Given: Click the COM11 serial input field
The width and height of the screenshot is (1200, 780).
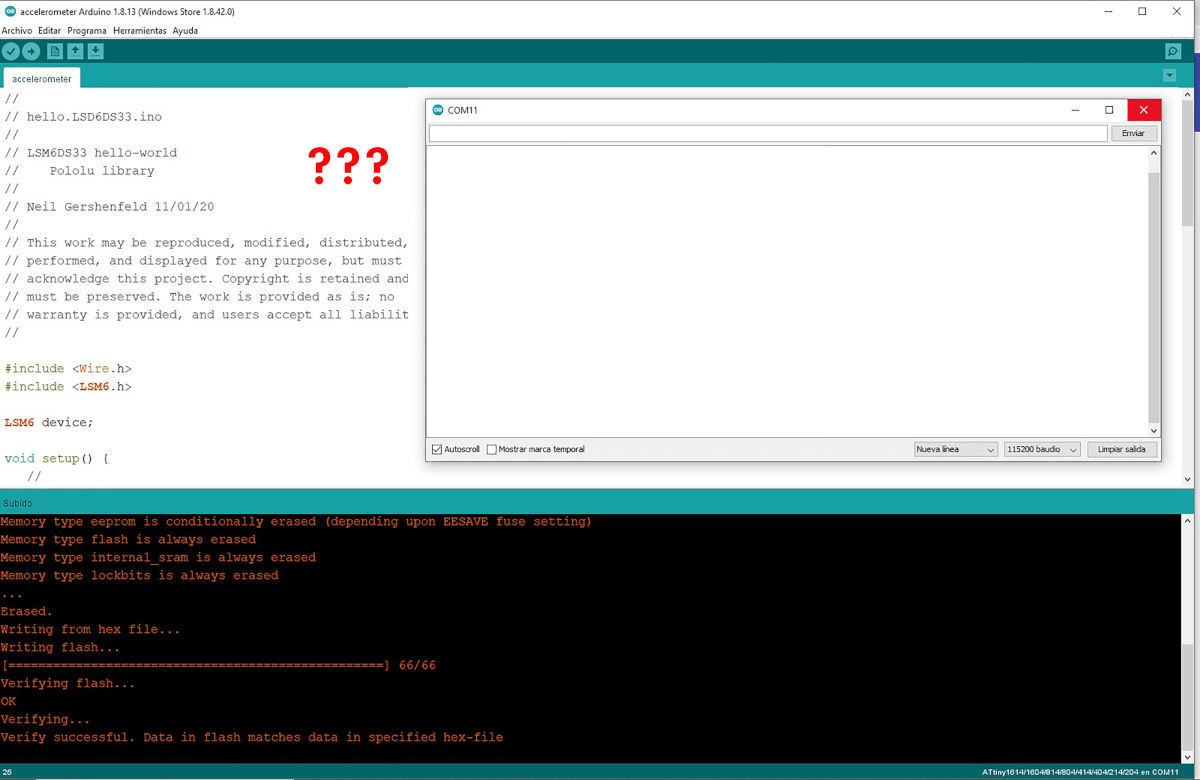Looking at the screenshot, I should (768, 133).
